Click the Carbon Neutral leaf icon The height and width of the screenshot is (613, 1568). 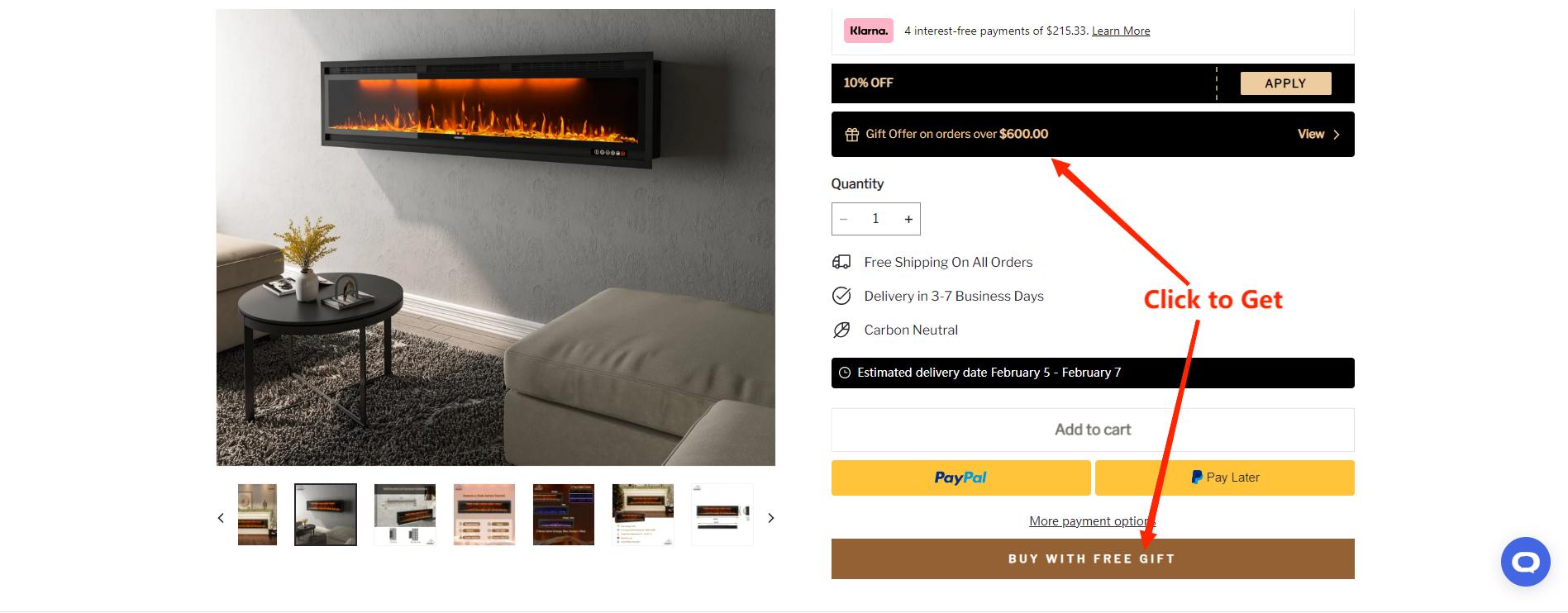841,330
